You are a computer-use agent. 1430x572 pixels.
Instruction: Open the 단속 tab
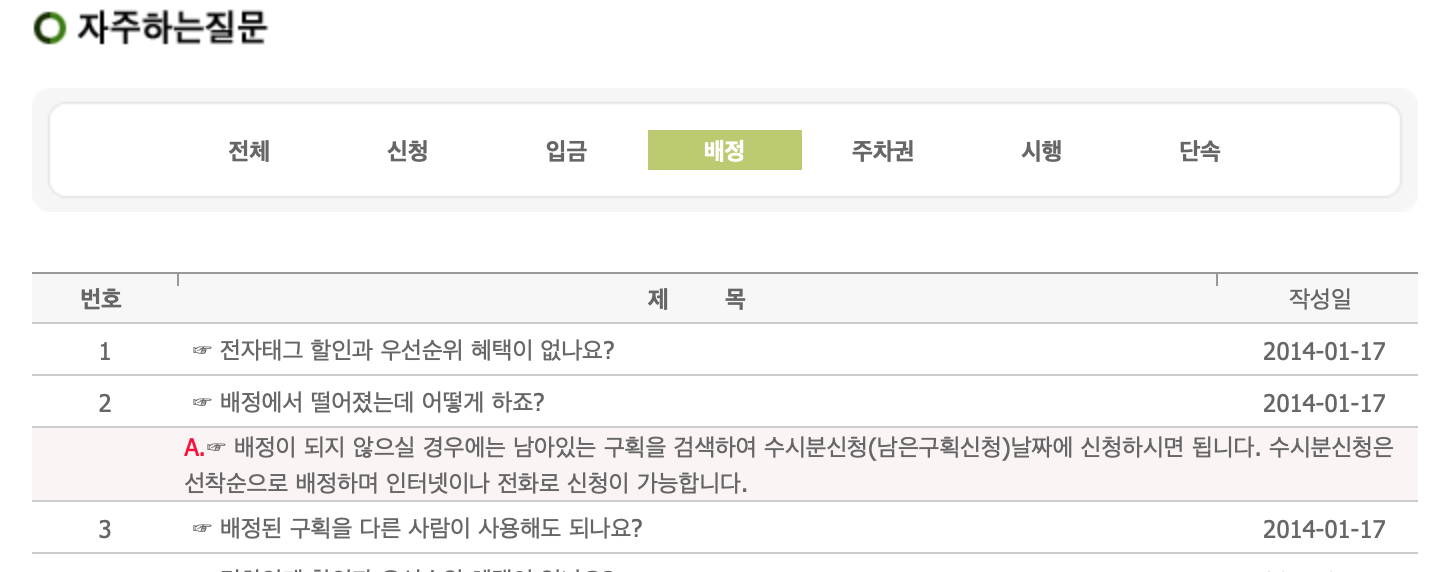point(1200,151)
